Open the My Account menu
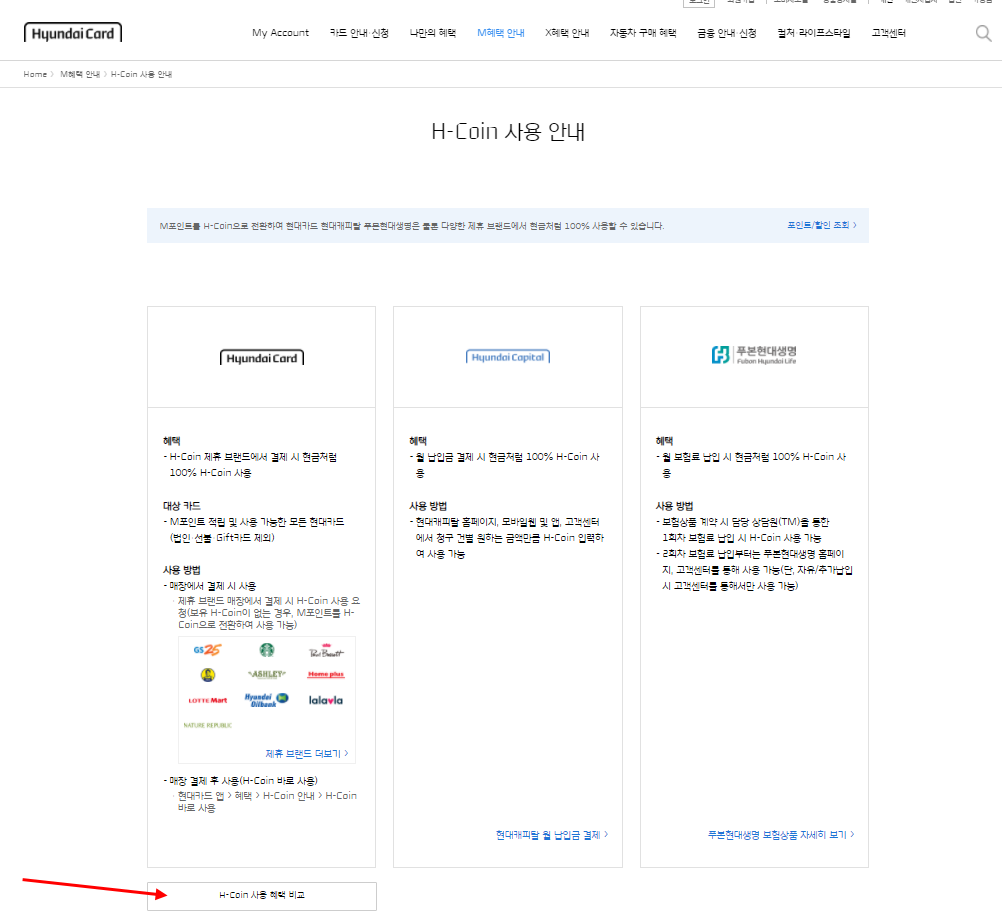This screenshot has height=916, width=1002. click(x=281, y=33)
